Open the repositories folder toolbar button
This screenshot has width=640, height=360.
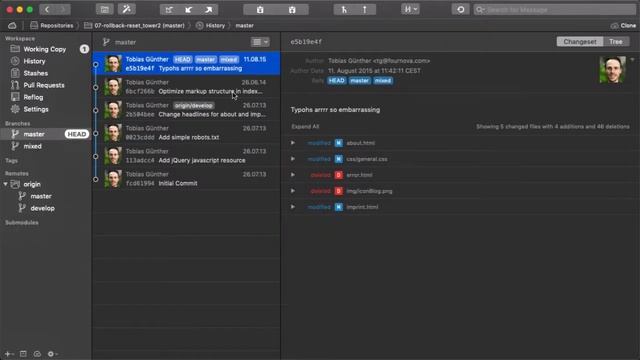coord(104,9)
